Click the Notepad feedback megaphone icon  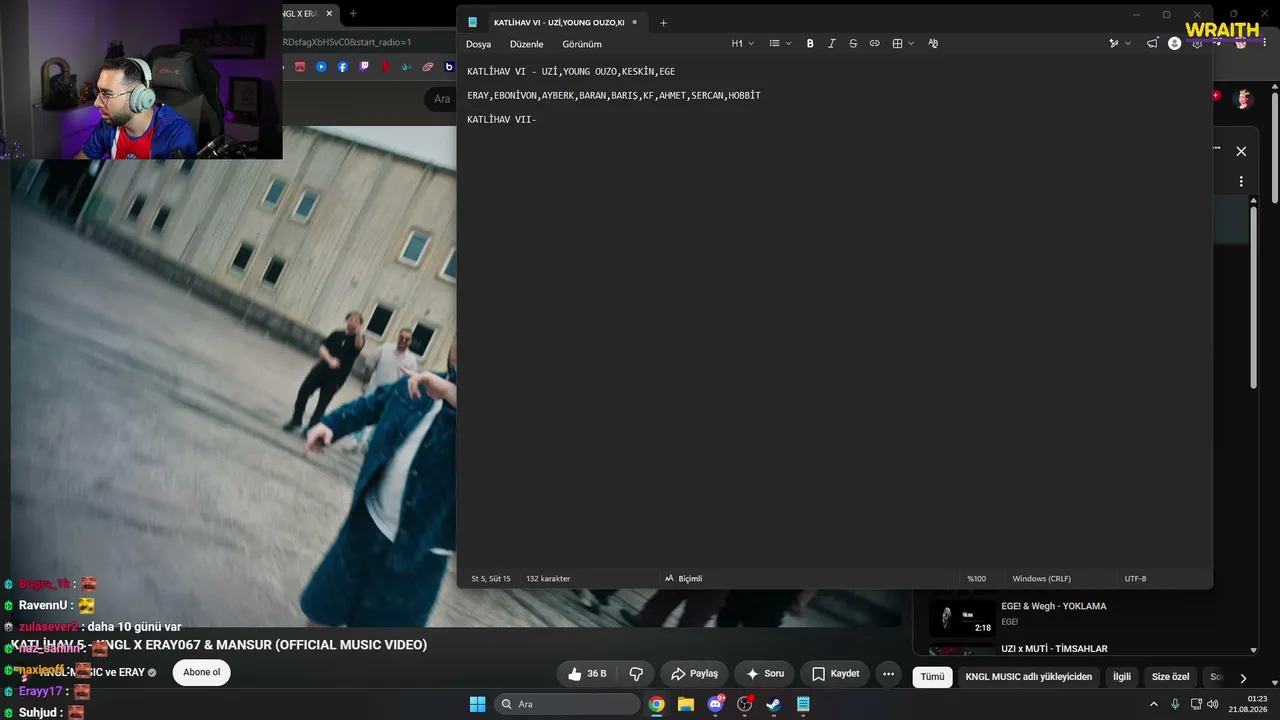pyautogui.click(x=1152, y=44)
